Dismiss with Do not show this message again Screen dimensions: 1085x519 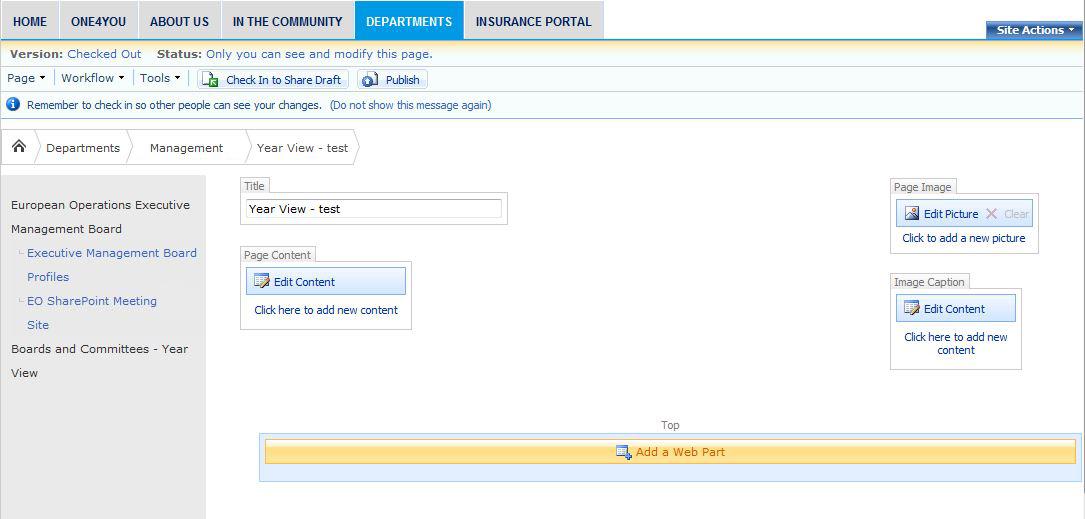coord(410,105)
